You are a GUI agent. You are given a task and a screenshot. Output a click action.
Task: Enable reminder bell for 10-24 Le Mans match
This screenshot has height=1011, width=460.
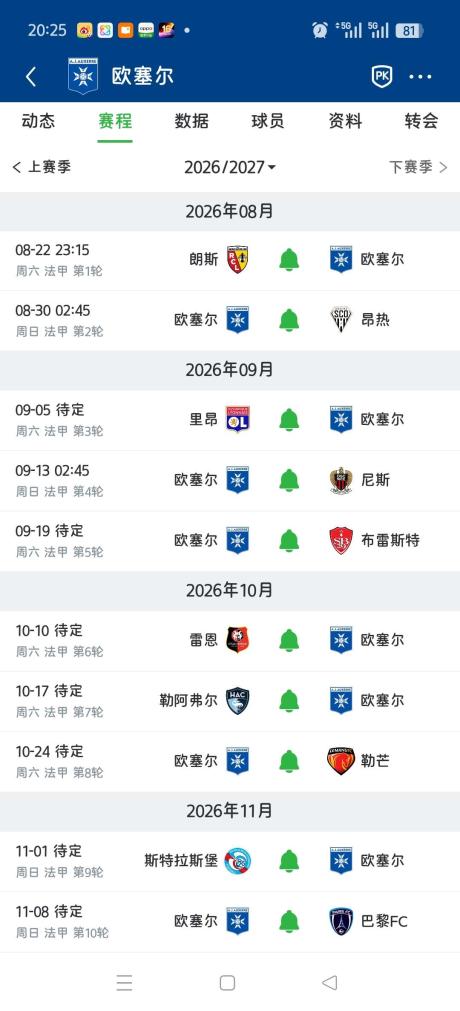[x=289, y=761]
